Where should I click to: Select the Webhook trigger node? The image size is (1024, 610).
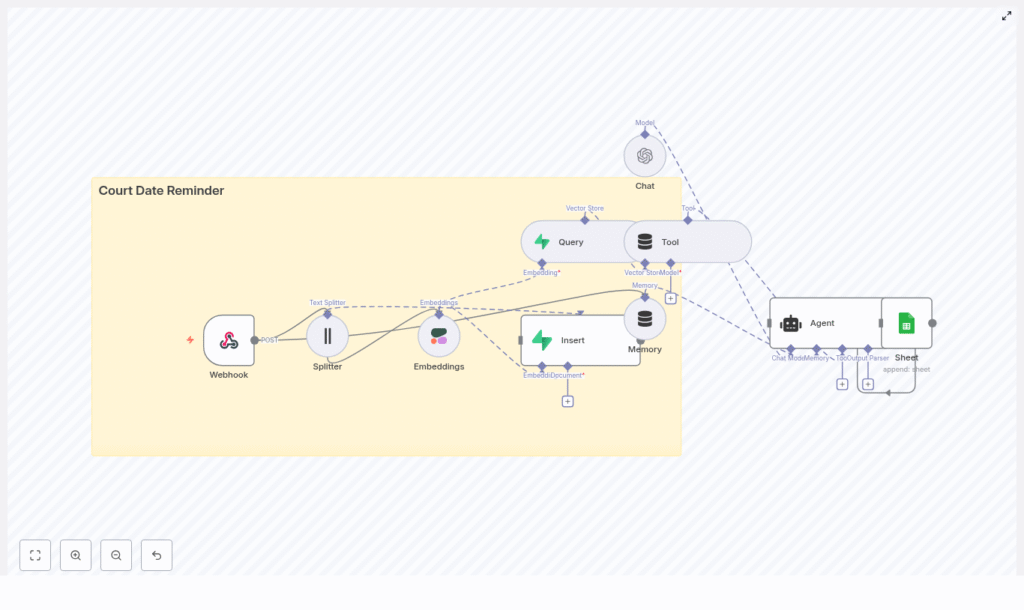228,340
